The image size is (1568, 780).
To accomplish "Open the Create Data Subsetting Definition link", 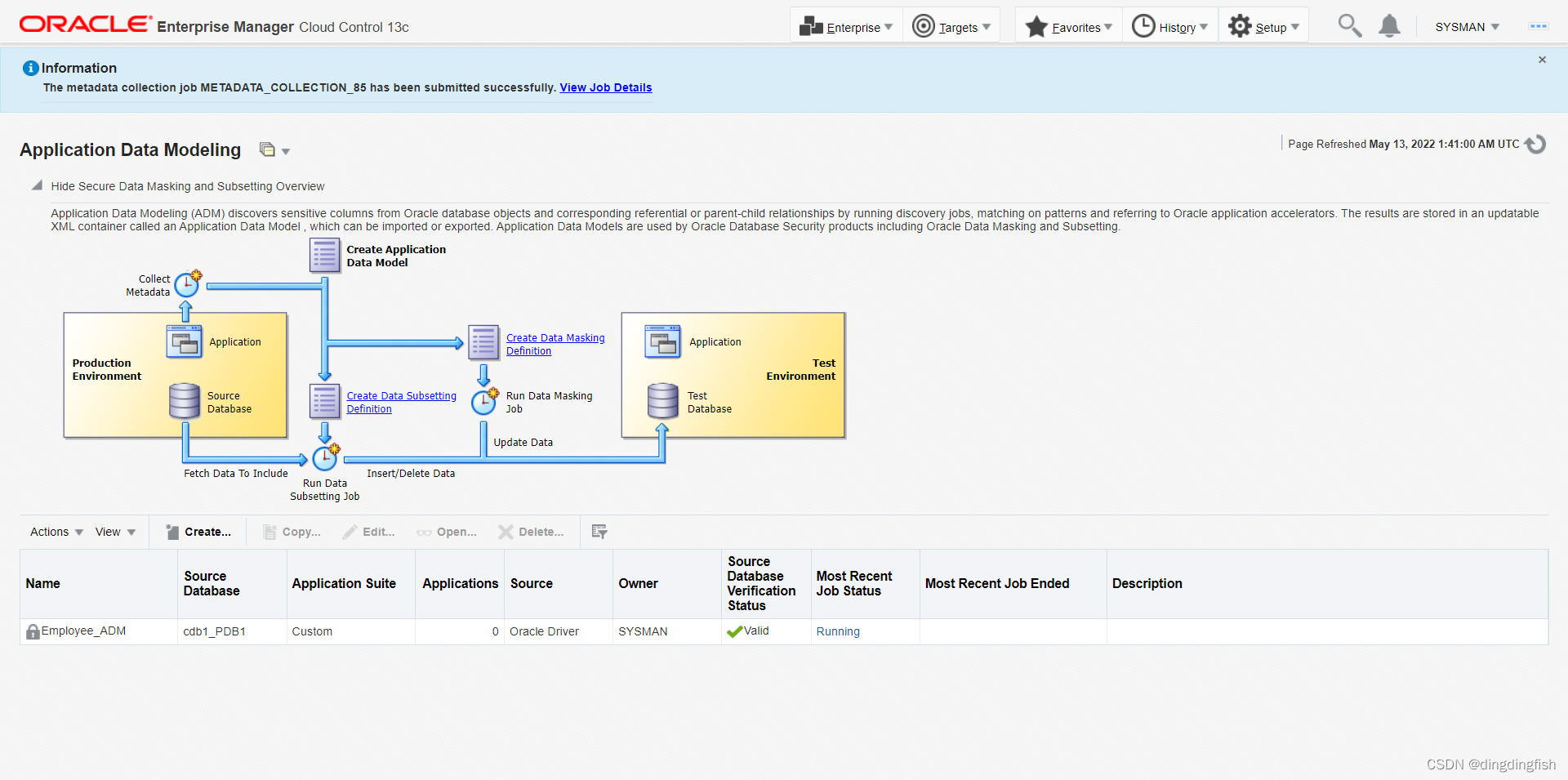I will (x=401, y=402).
